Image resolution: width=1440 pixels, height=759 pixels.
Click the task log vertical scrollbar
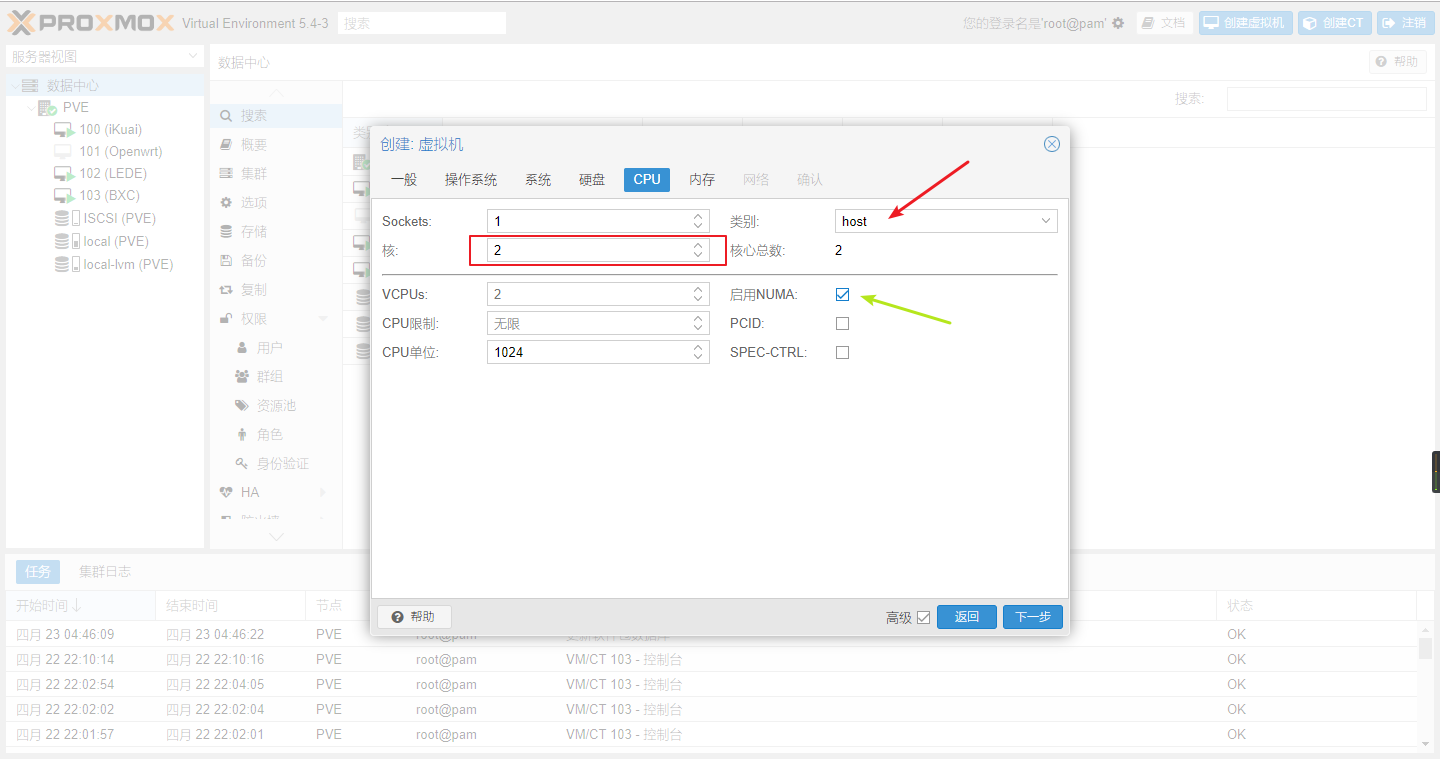(1425, 684)
